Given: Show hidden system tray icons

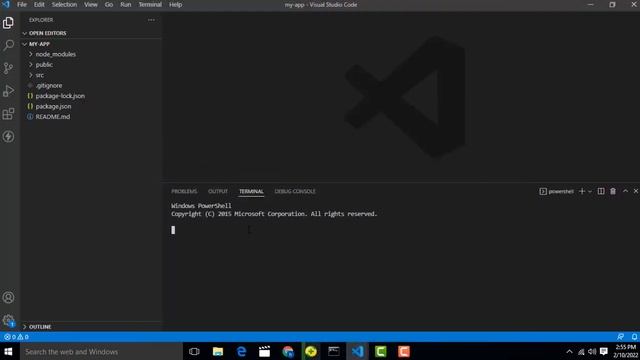Looking at the screenshot, I should pos(569,351).
